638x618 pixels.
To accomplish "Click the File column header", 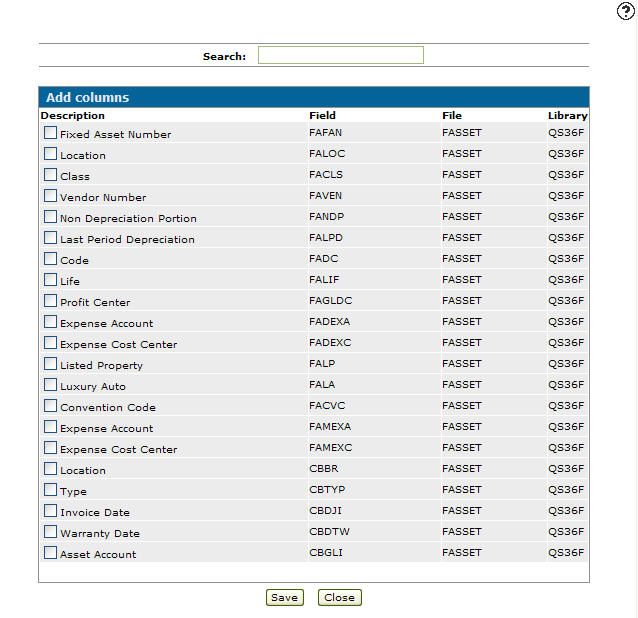I will point(452,116).
